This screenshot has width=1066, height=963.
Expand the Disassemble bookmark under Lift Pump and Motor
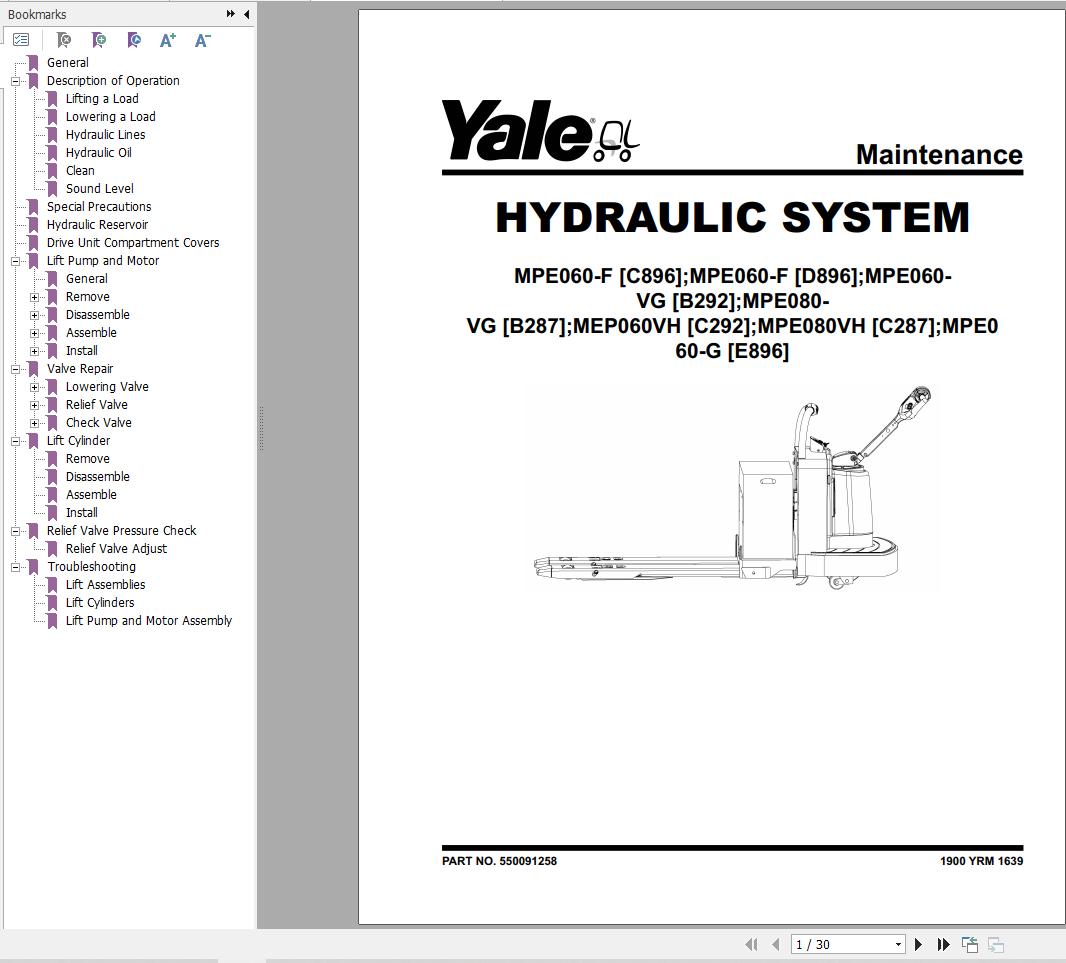click(34, 315)
